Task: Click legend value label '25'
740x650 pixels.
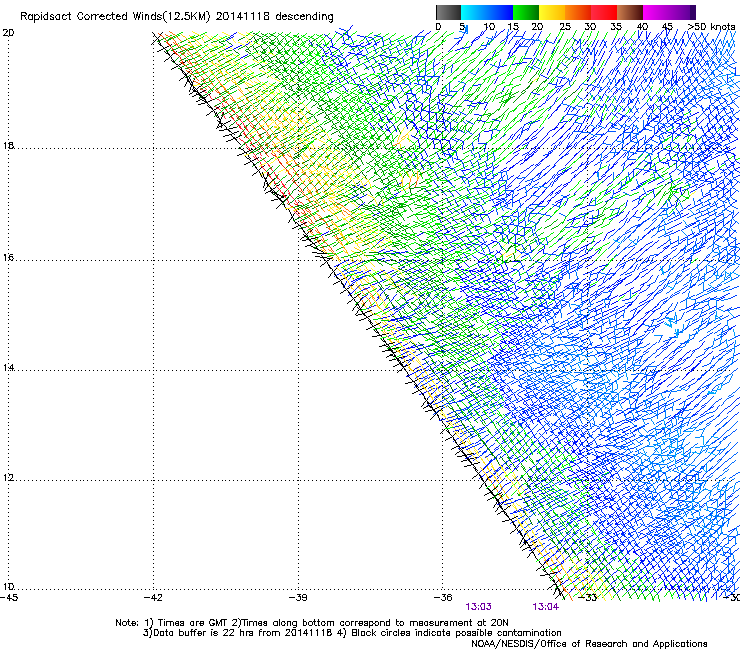Action: coord(565,27)
